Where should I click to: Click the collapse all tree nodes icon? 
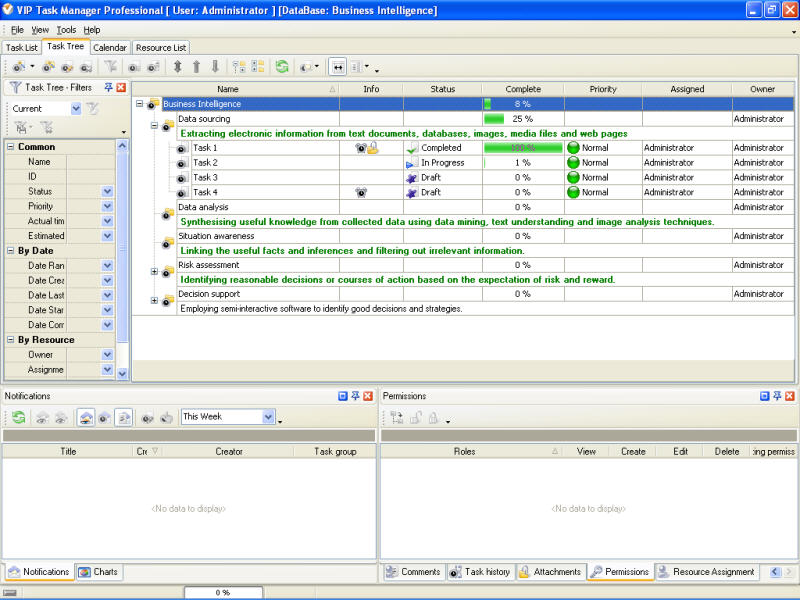tap(258, 66)
